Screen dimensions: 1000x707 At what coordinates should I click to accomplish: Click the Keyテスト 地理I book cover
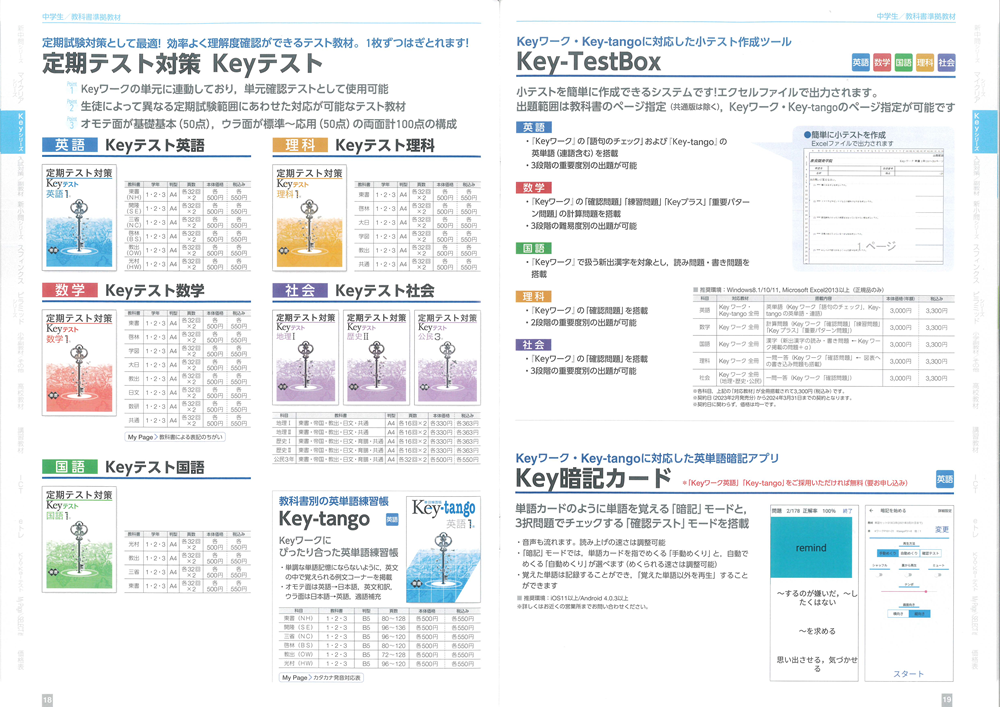(x=305, y=357)
